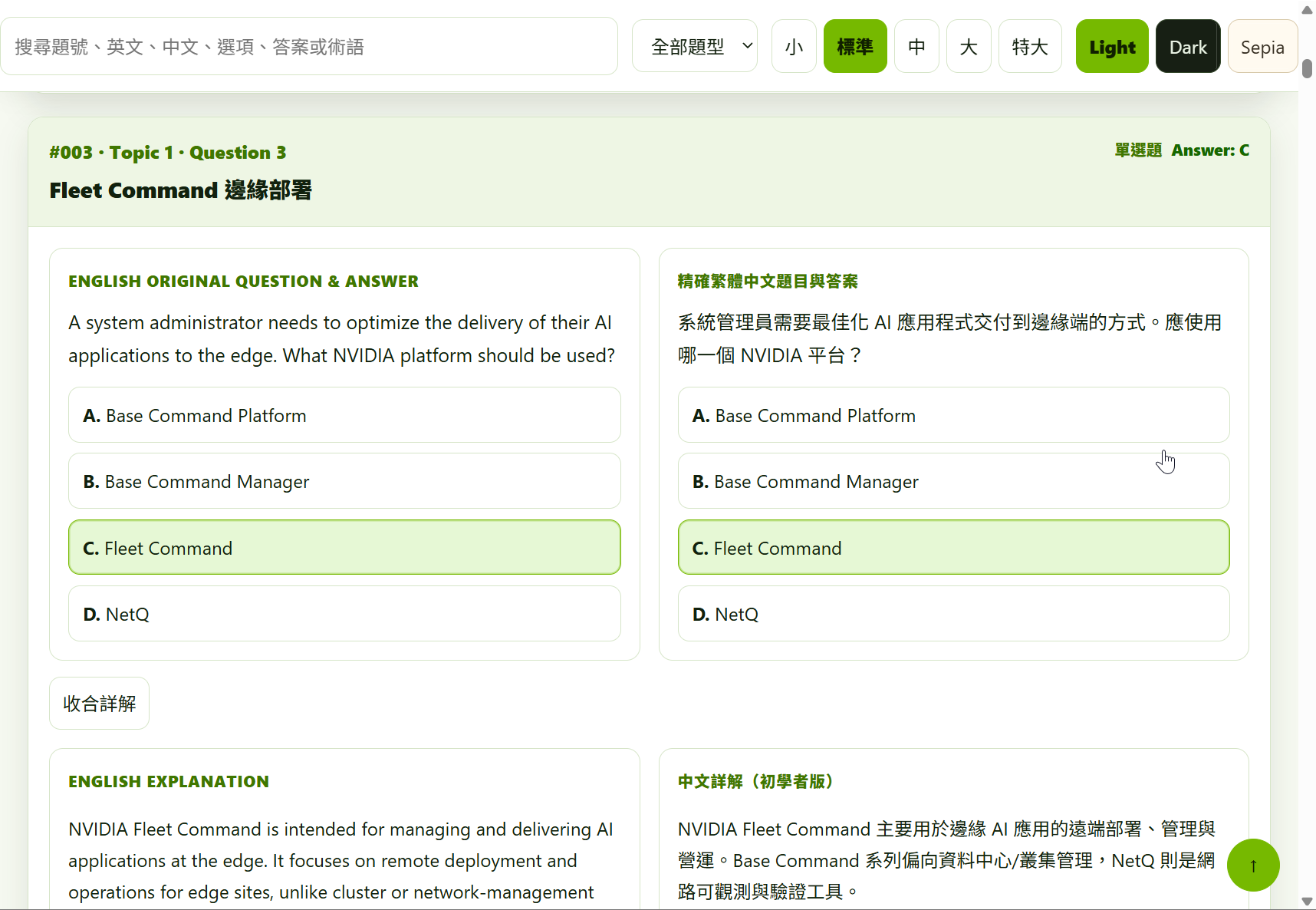Pick the 特大 font size
This screenshot has width=1316, height=910.
pyautogui.click(x=1030, y=47)
